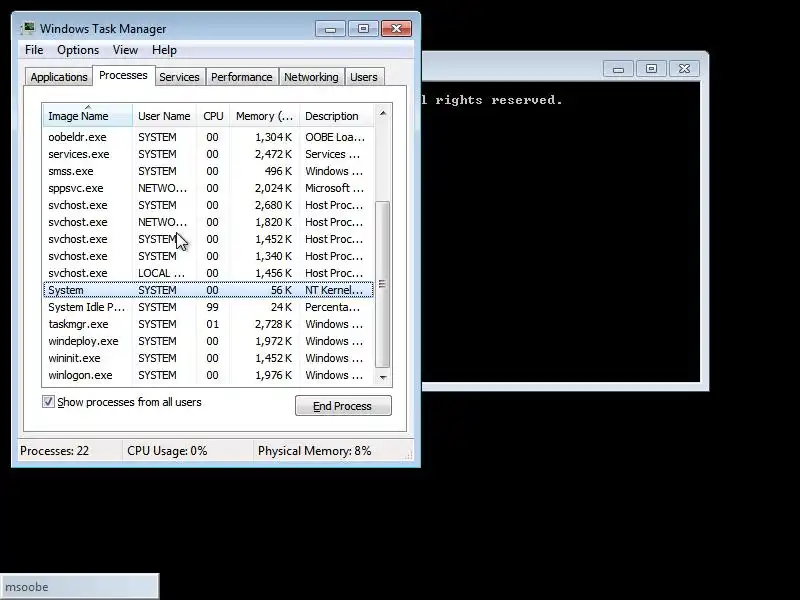Viewport: 800px width, 600px height.
Task: Close the command prompt window
Action: pos(684,69)
